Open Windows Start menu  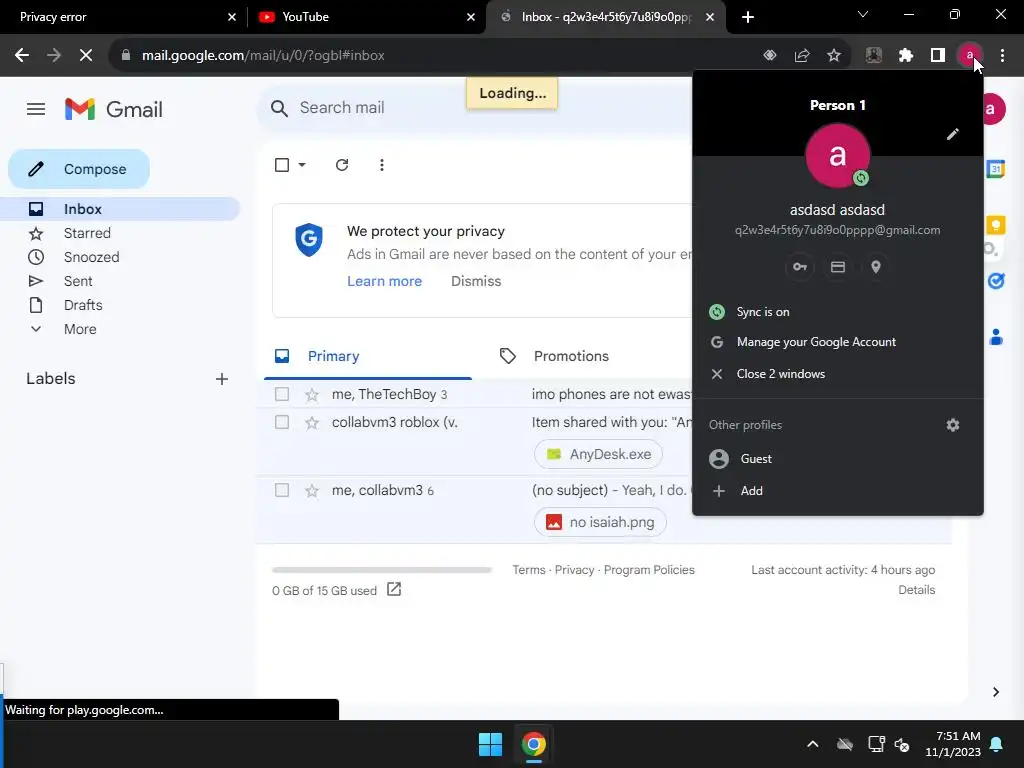click(x=490, y=744)
